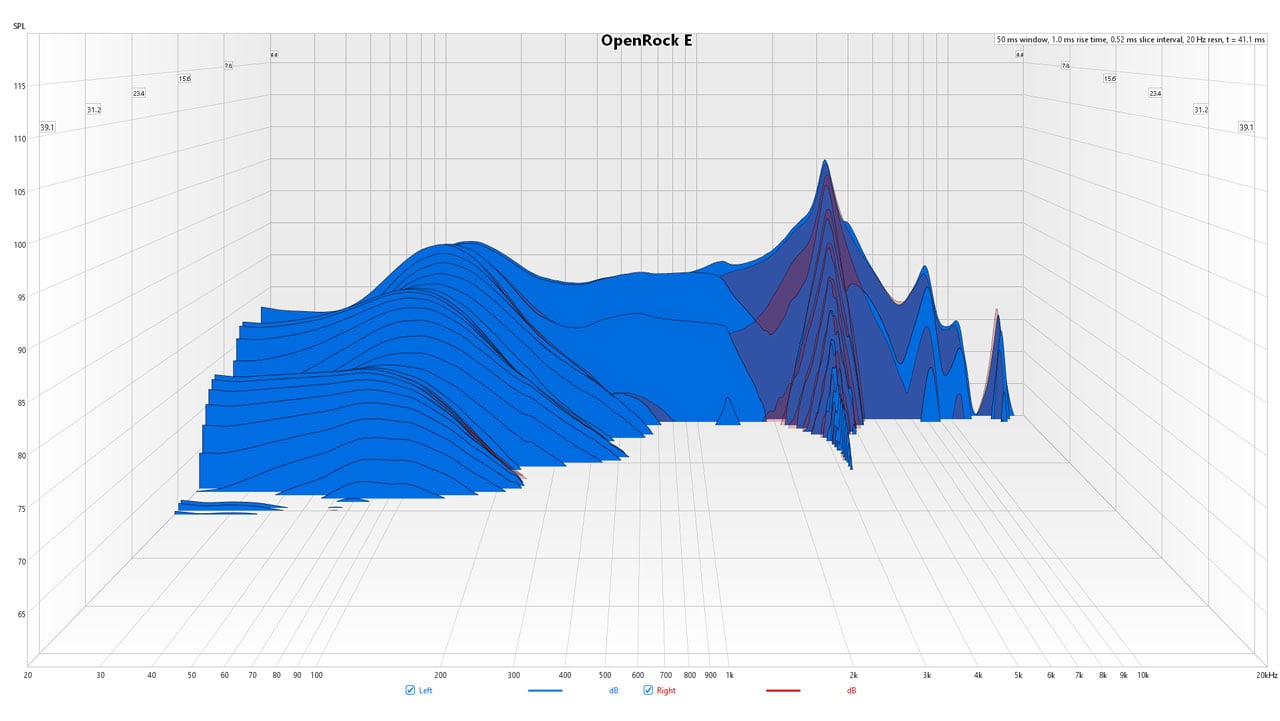The image size is (1280, 721).
Task: Click the waterfall settings info text box
Action: 1129,40
